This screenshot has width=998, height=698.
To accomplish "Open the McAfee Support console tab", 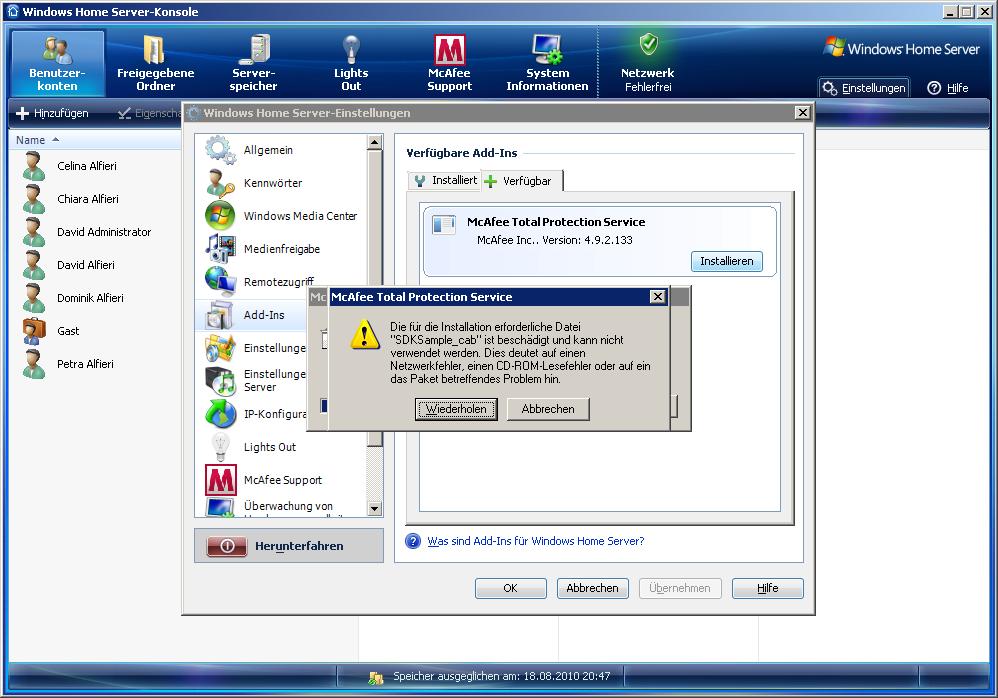I will tap(449, 64).
